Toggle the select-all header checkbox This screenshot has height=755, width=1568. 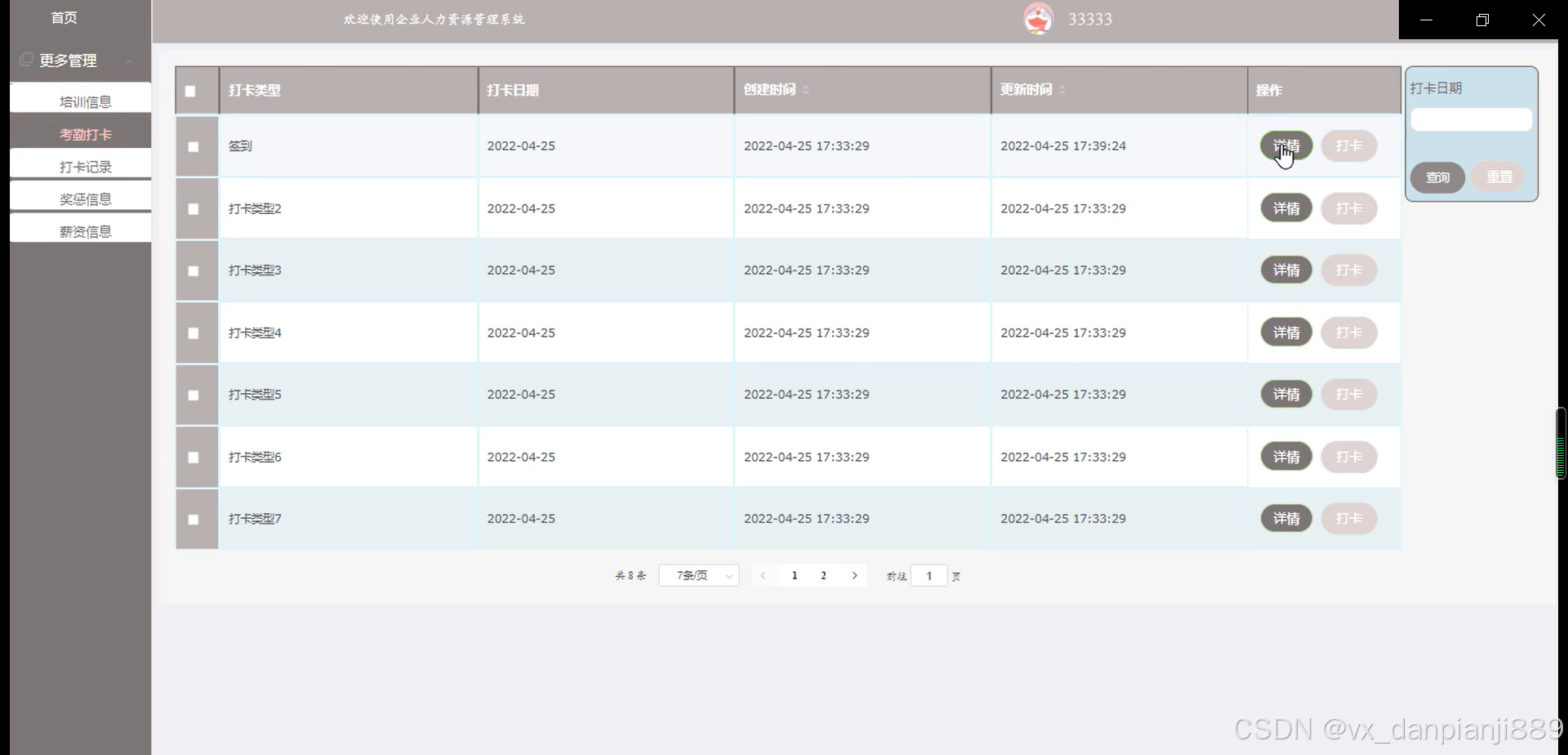(x=190, y=92)
